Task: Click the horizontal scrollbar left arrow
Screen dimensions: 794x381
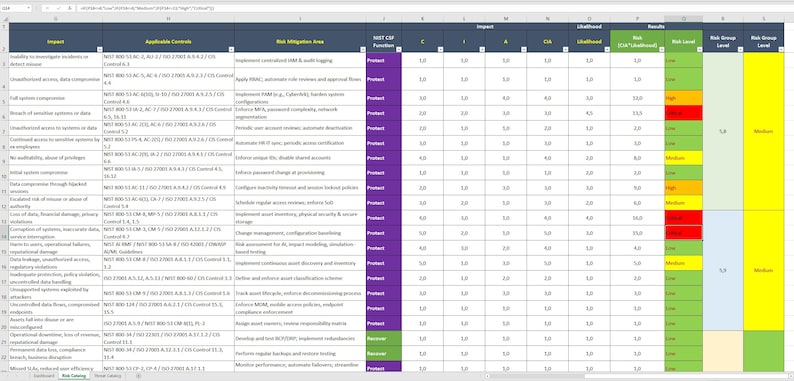Action: click(x=487, y=376)
